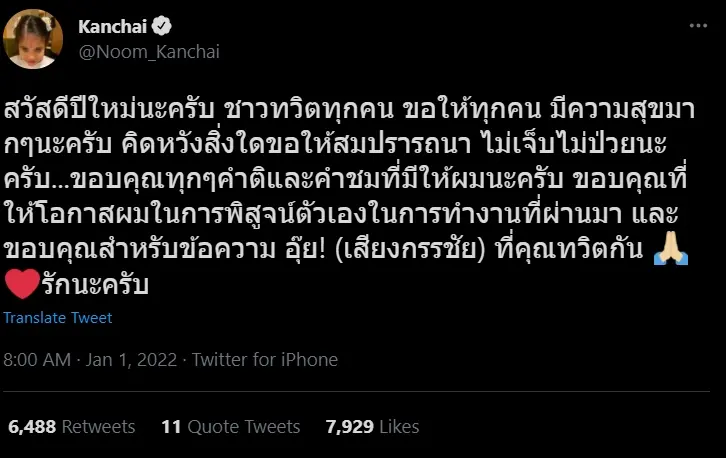Click the Translate Tweet link
726x458 pixels.
(58, 318)
